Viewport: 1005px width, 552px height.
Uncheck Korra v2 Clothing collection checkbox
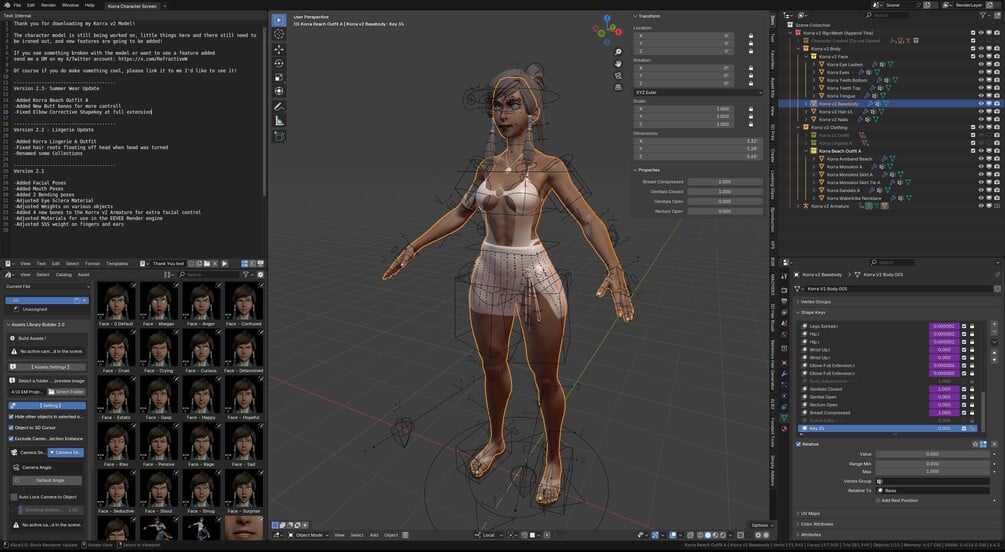click(973, 128)
